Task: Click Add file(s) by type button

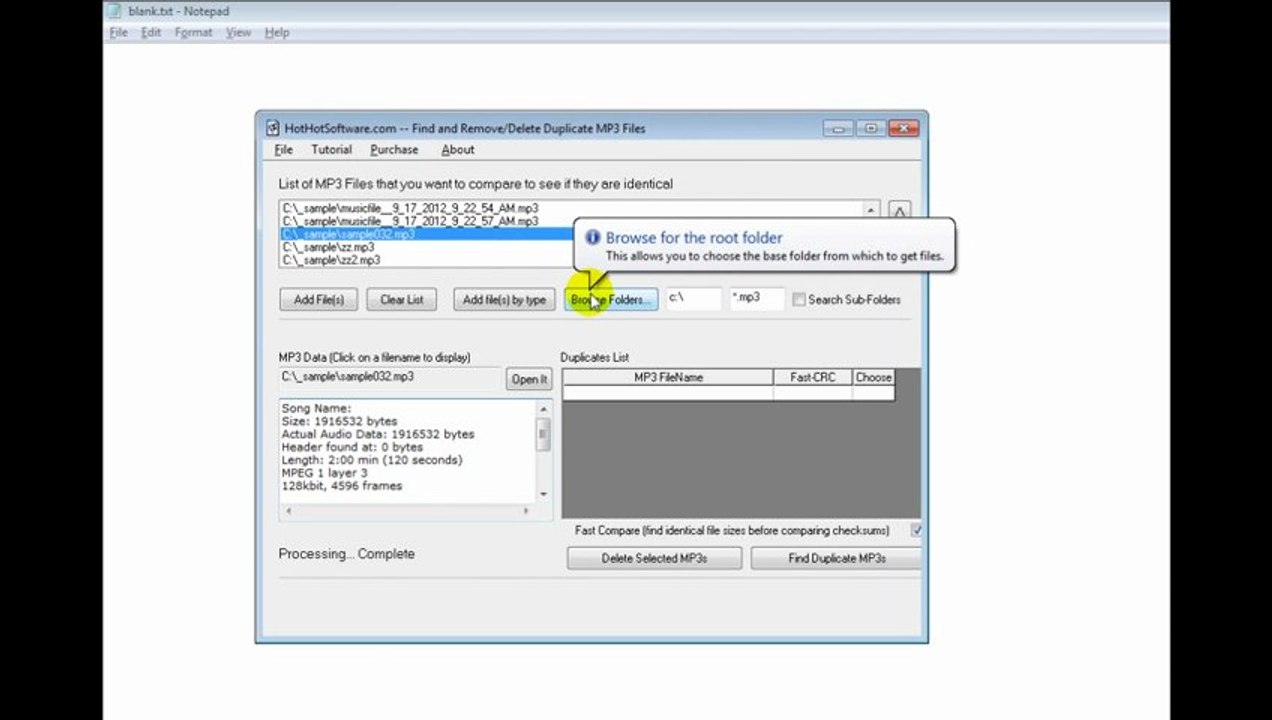Action: click(505, 299)
